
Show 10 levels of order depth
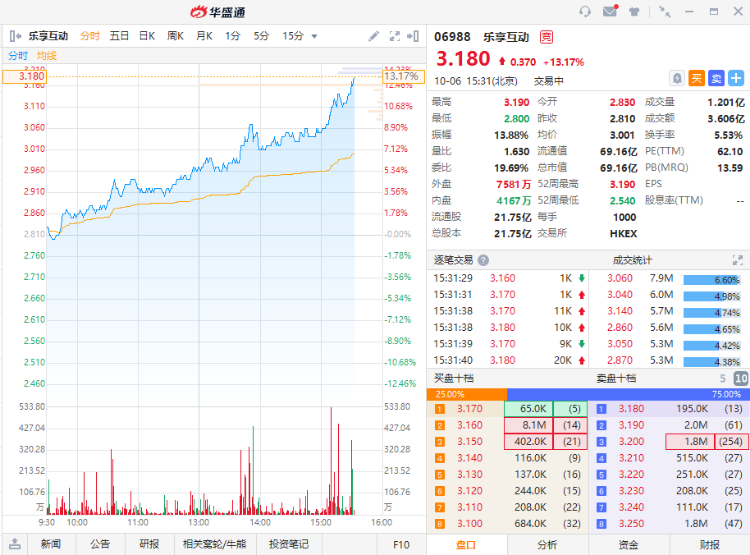(741, 378)
